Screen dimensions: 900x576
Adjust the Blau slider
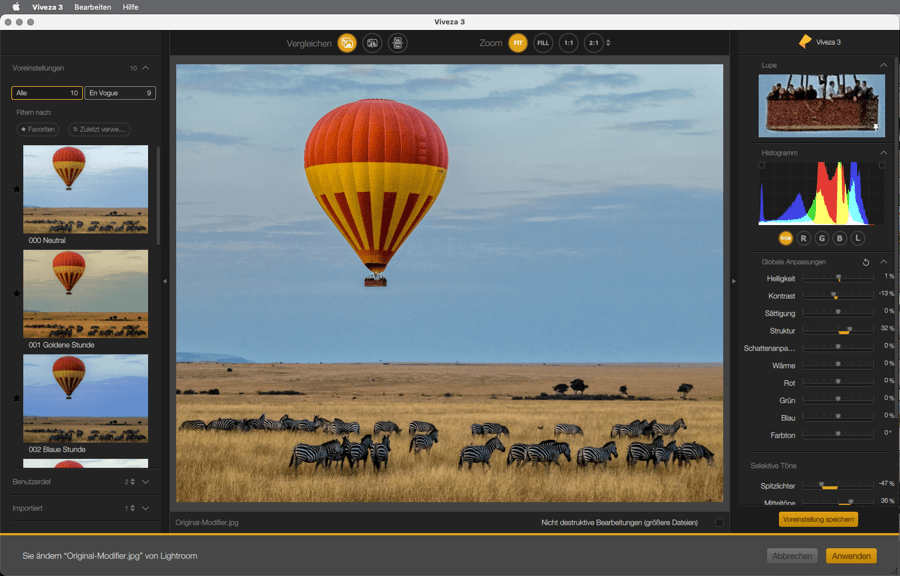click(838, 417)
